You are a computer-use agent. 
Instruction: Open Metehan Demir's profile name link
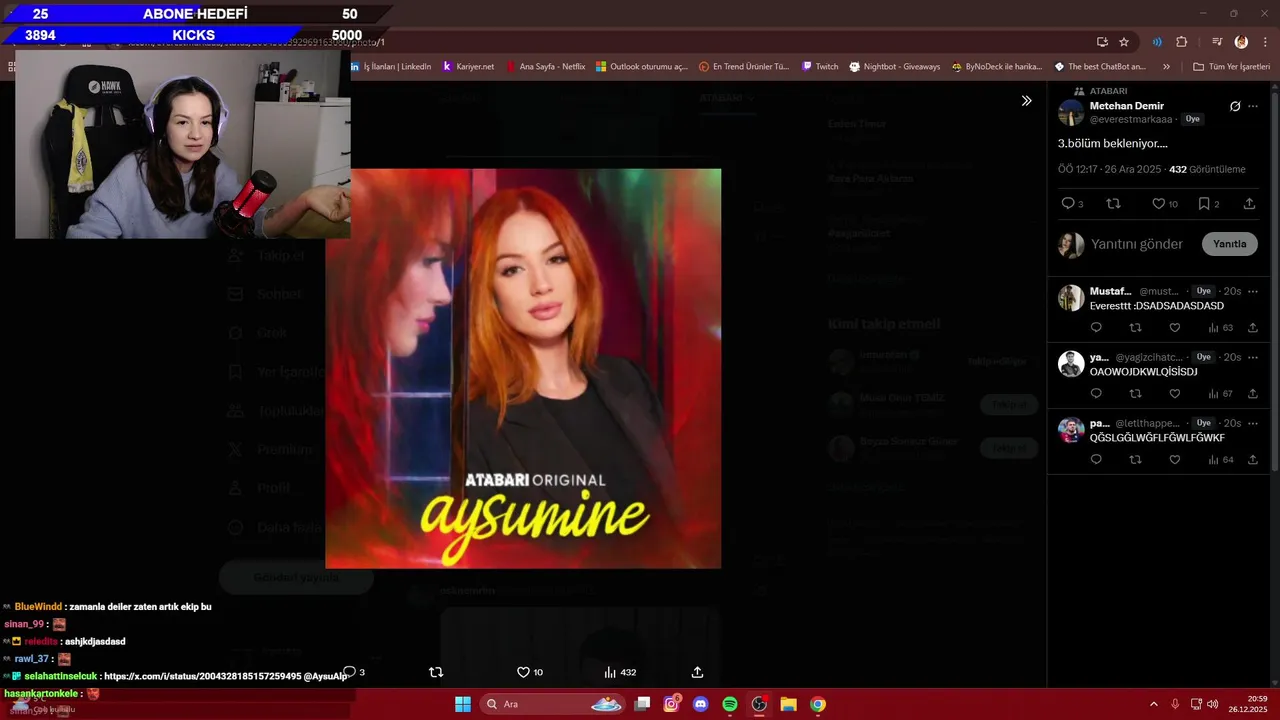(1127, 106)
